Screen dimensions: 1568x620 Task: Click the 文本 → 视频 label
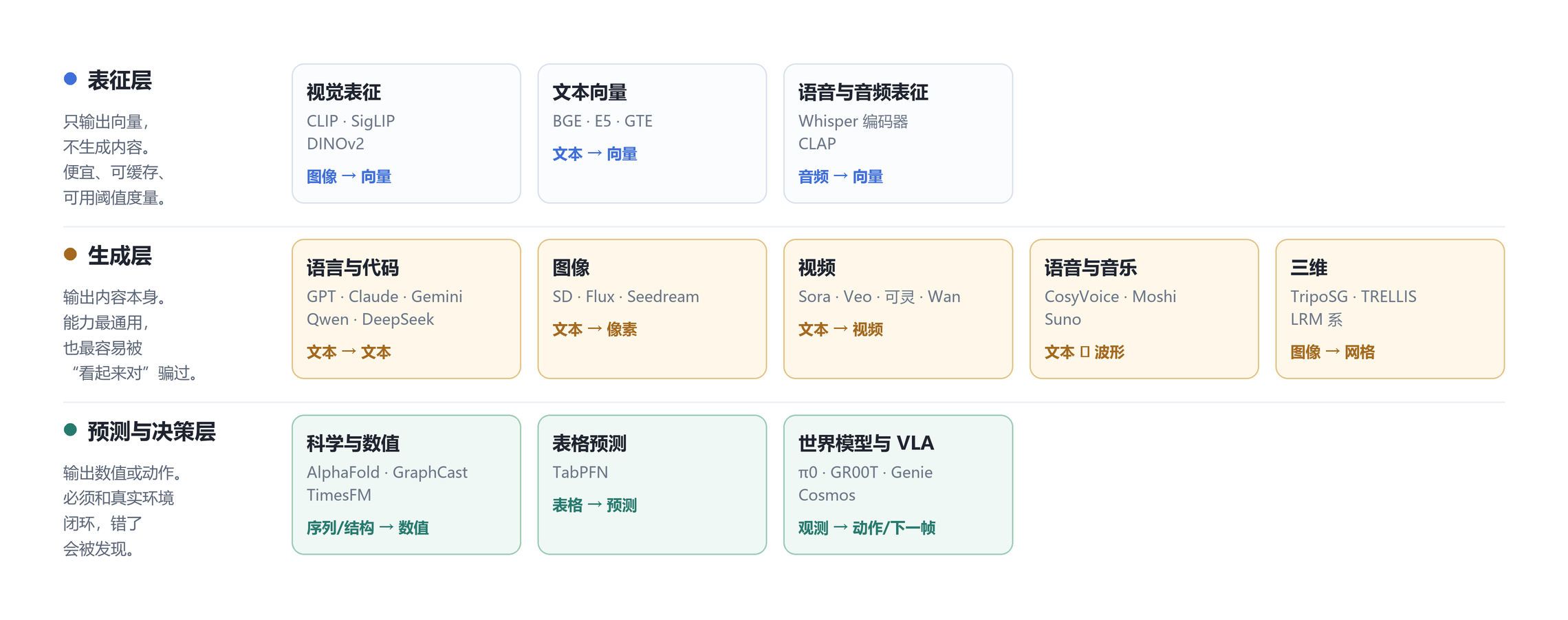(840, 330)
